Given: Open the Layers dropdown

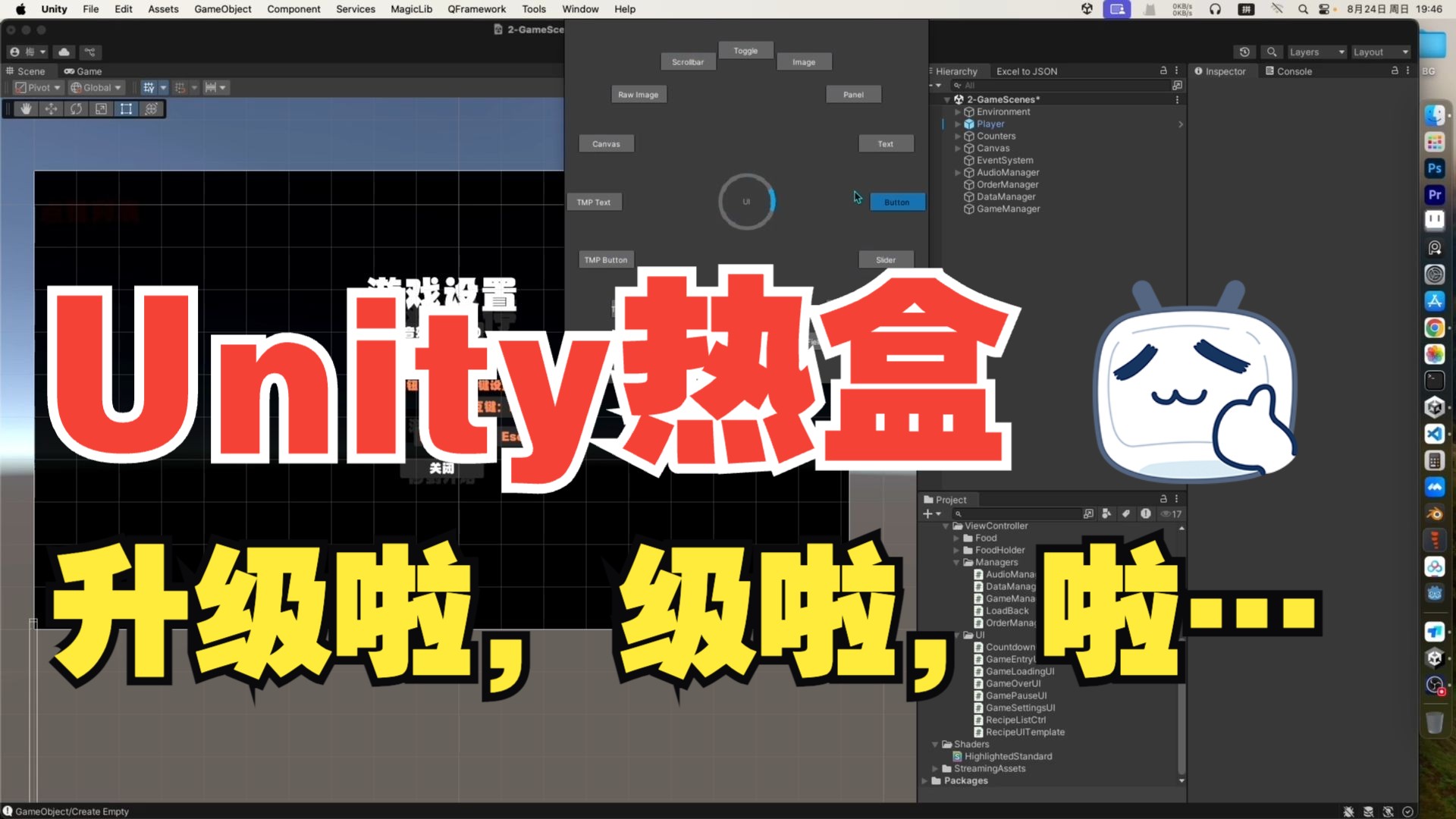Looking at the screenshot, I should [x=1316, y=52].
